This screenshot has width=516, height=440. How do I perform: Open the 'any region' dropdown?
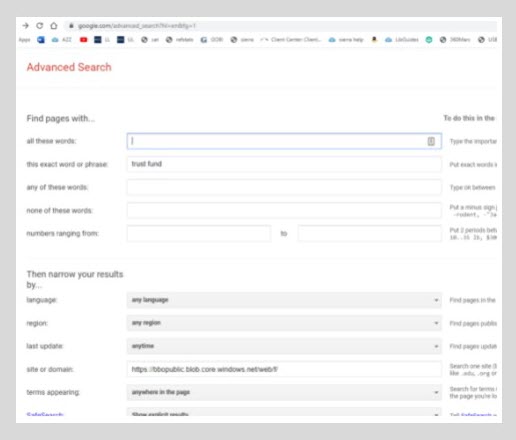point(284,323)
